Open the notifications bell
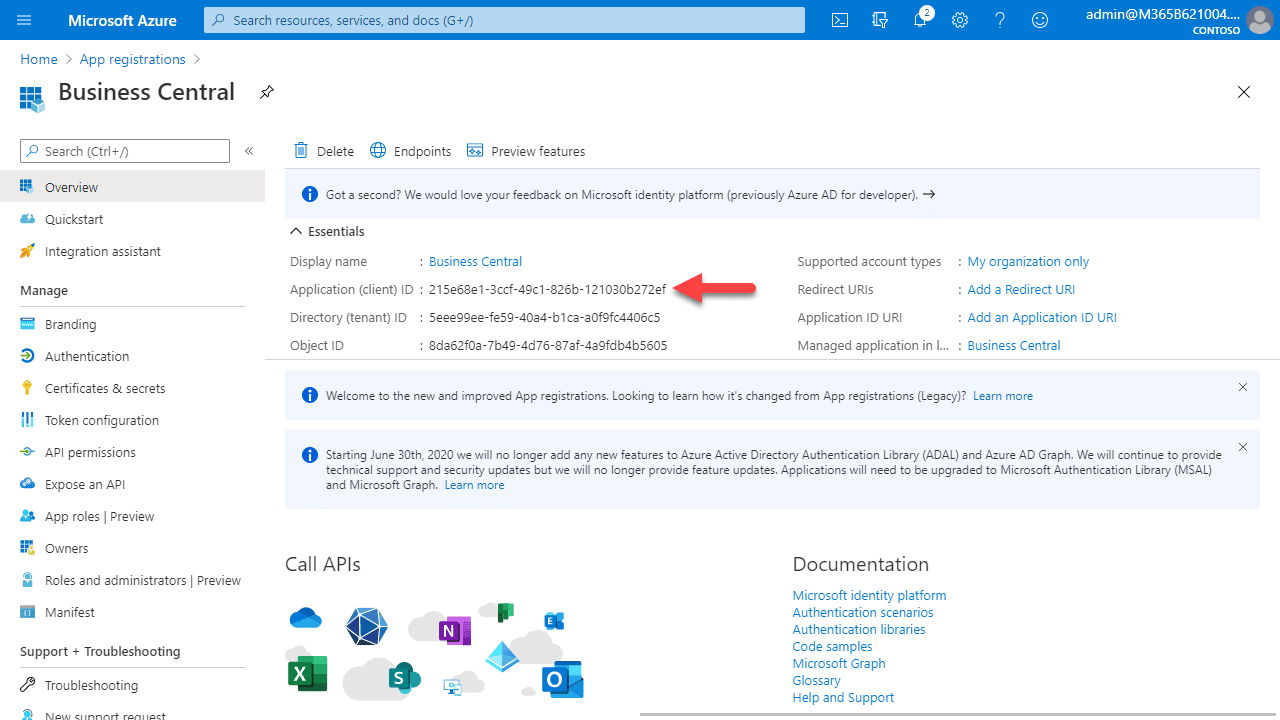1280x720 pixels. pyautogui.click(x=921, y=19)
